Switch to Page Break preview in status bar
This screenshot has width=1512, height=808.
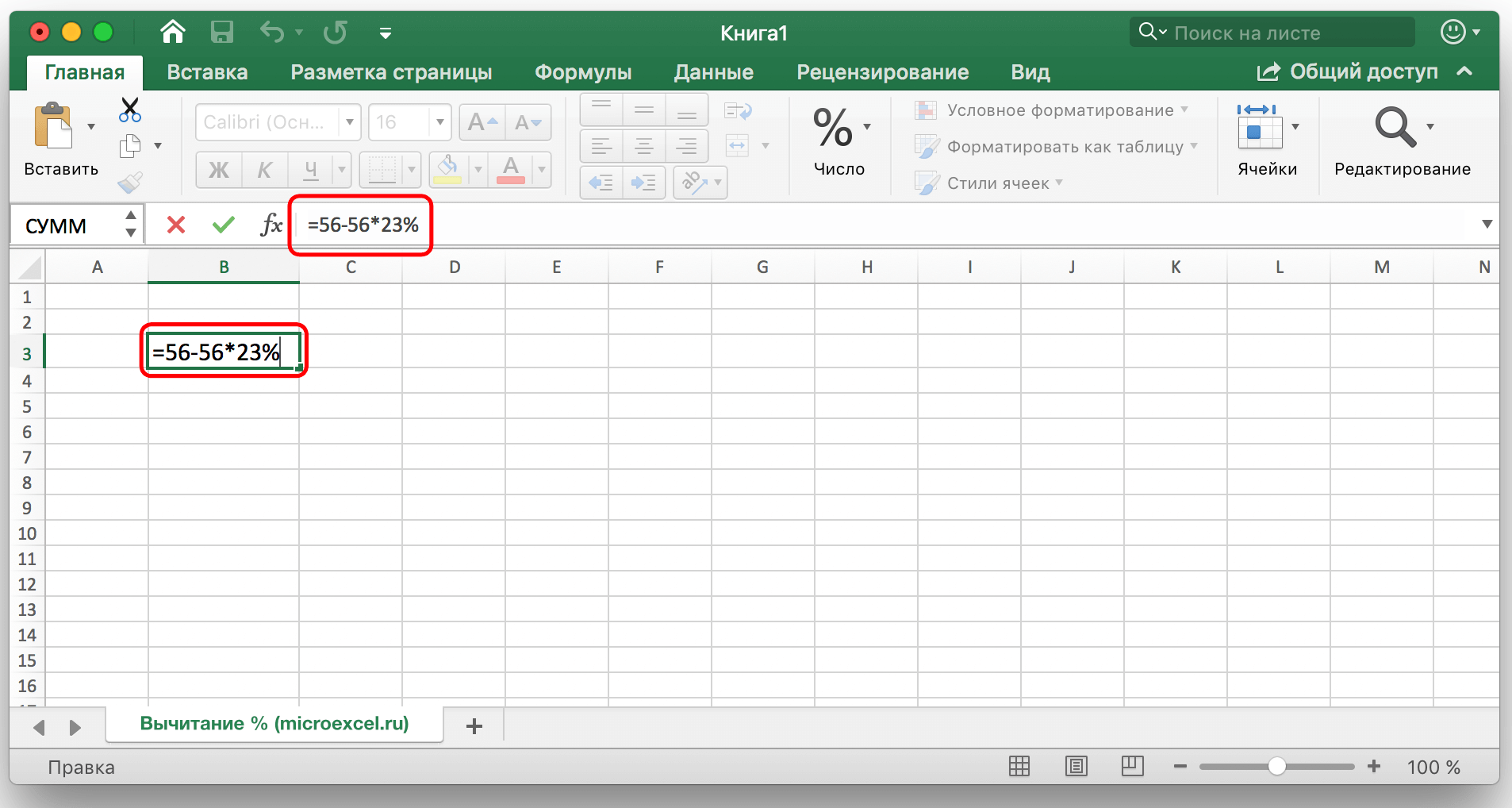(x=1132, y=766)
